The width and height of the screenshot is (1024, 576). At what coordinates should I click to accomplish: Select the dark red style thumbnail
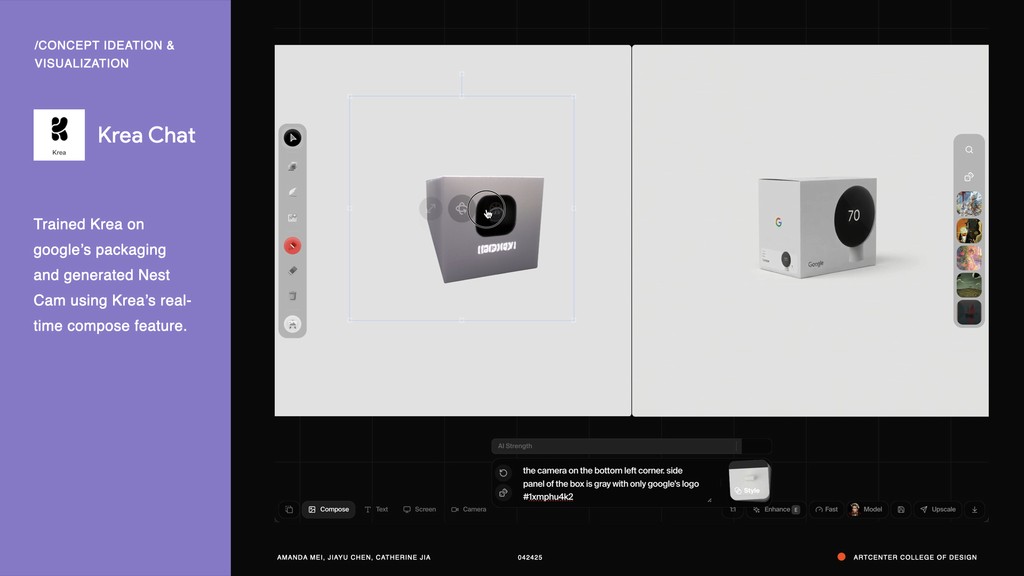(969, 312)
